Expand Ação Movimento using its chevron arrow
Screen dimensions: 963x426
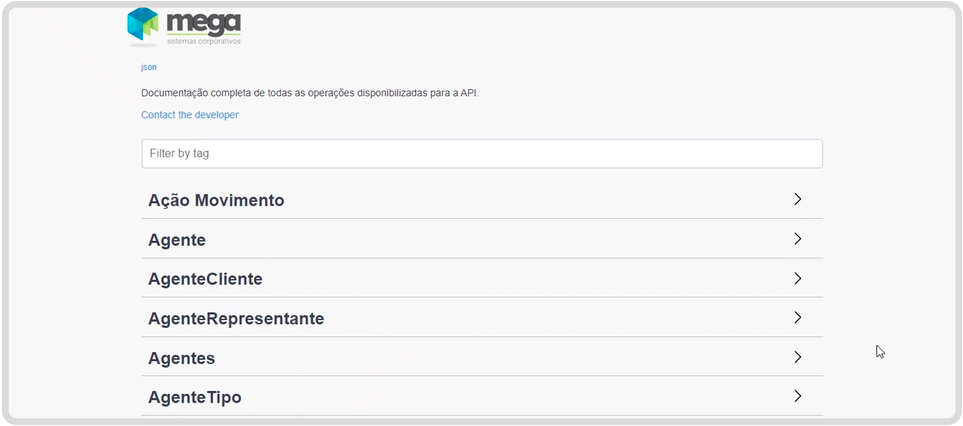(797, 199)
